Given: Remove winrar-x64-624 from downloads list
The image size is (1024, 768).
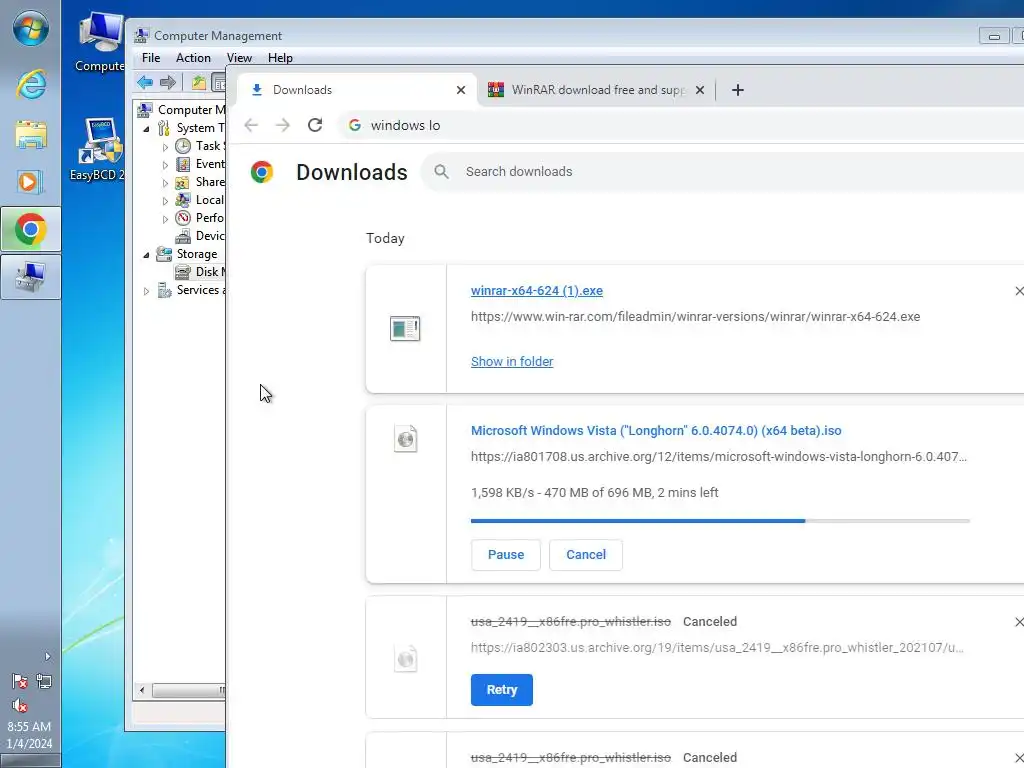Looking at the screenshot, I should coord(1019,291).
